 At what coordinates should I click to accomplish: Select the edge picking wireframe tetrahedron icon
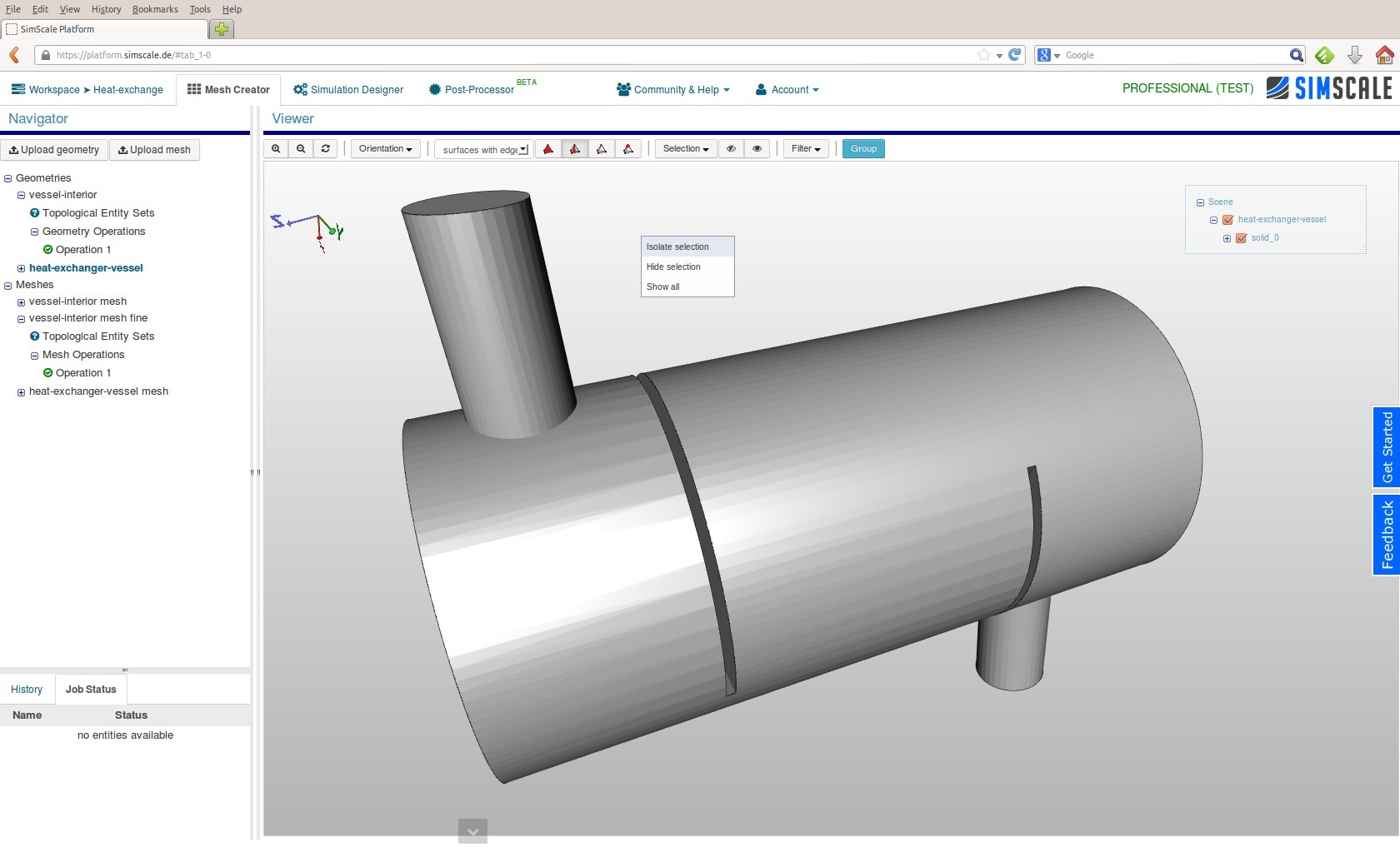click(602, 149)
